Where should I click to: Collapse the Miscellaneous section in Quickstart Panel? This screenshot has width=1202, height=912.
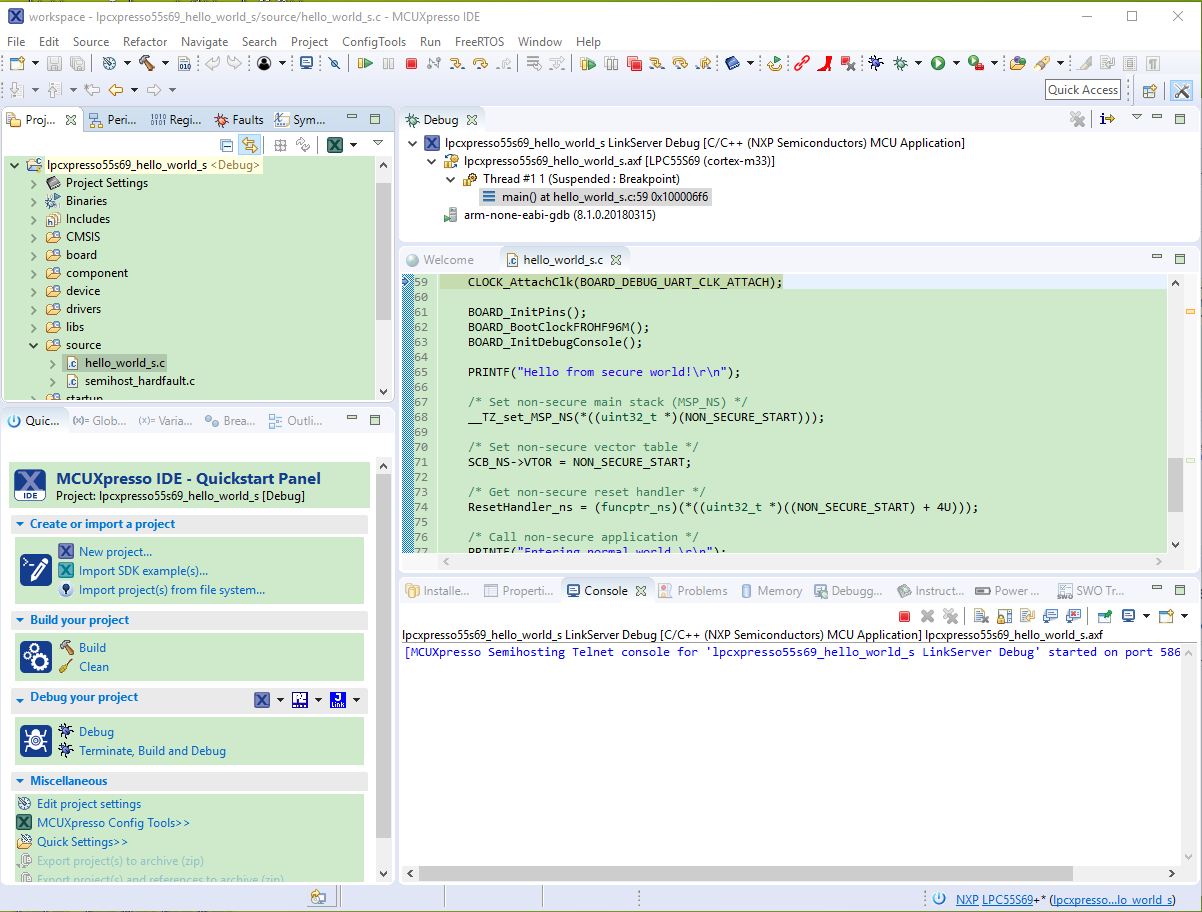21,781
